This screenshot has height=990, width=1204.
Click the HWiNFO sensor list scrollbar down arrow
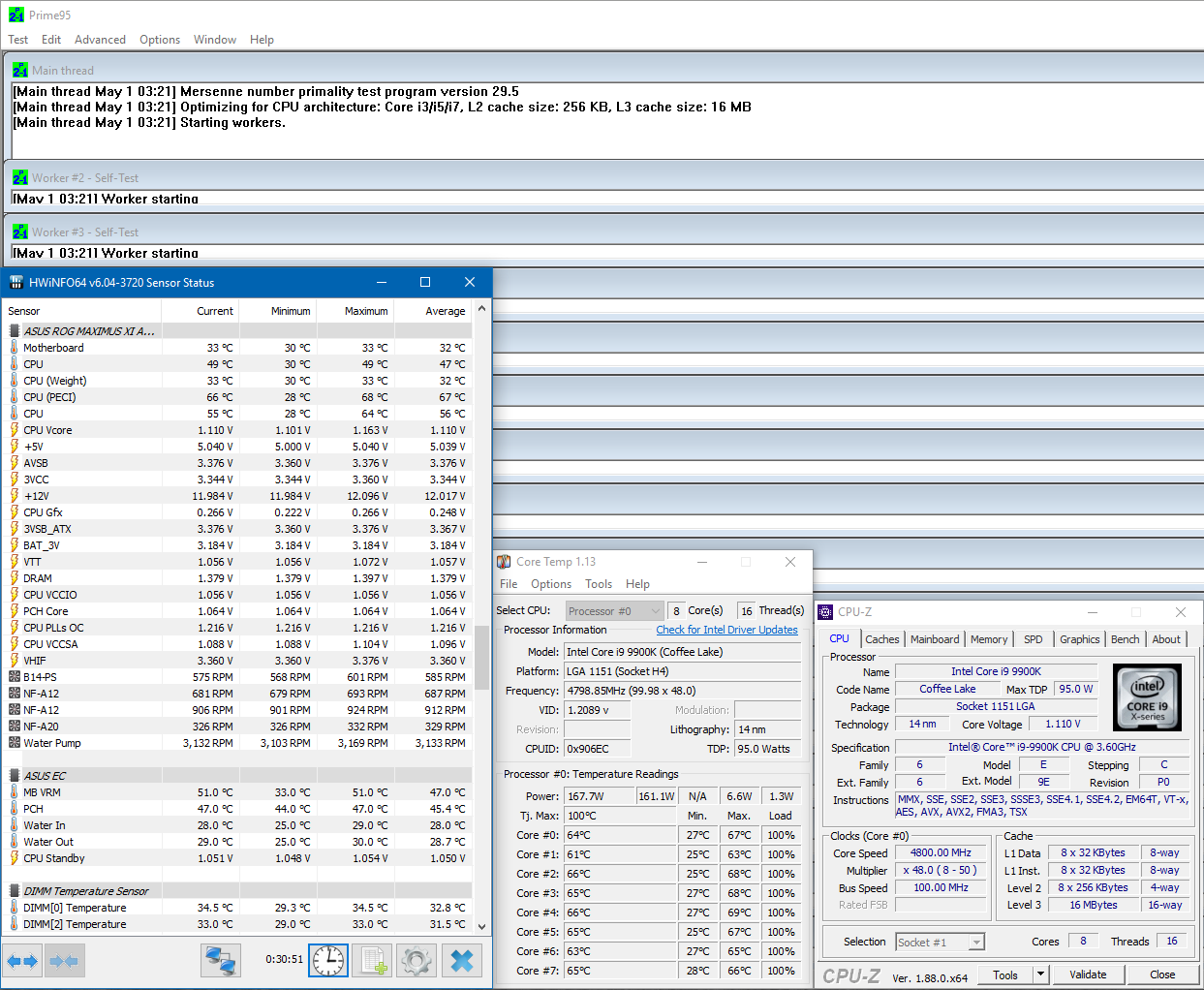click(x=481, y=926)
